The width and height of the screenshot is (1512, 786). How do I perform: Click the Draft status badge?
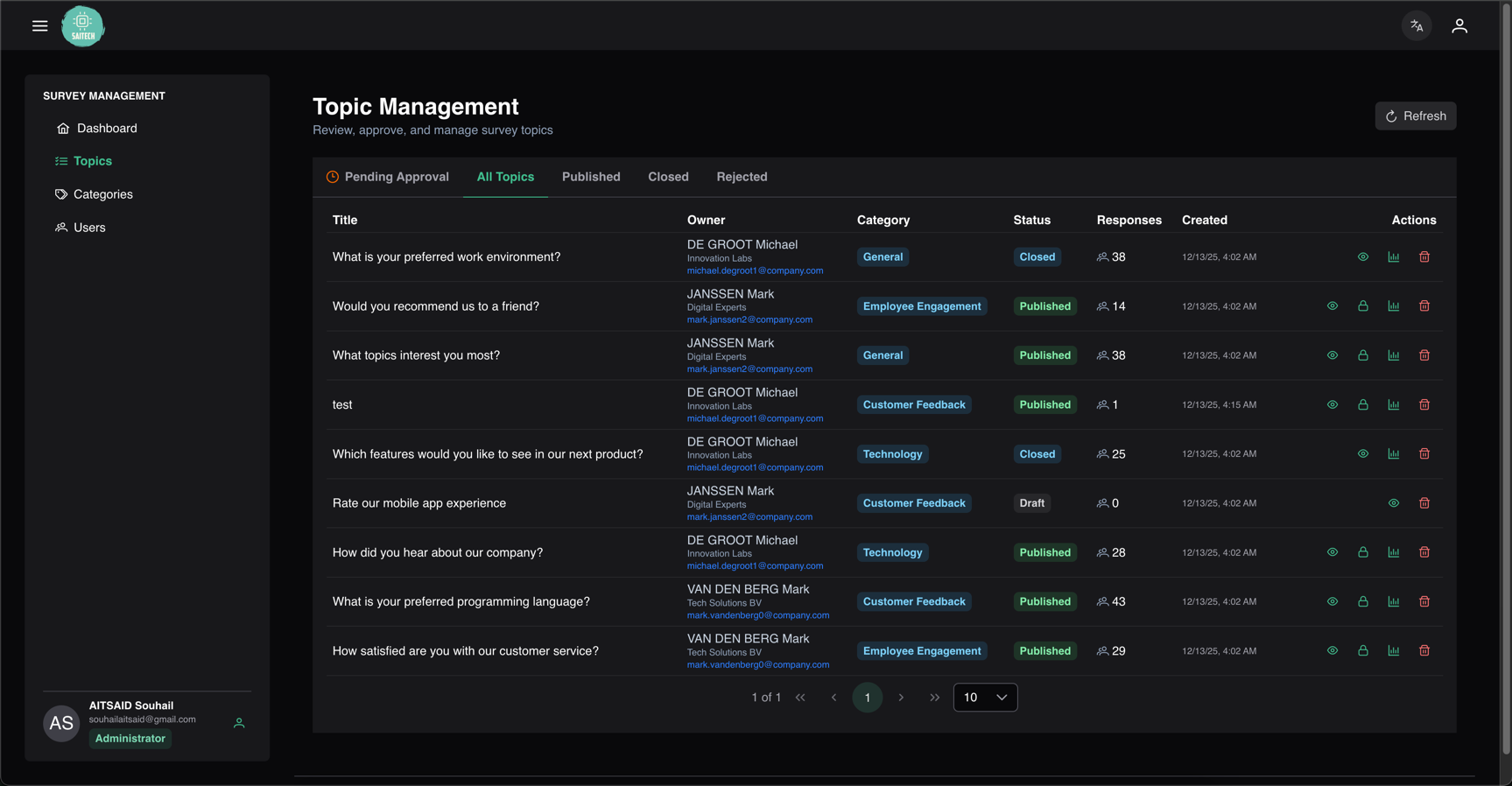[1032, 503]
